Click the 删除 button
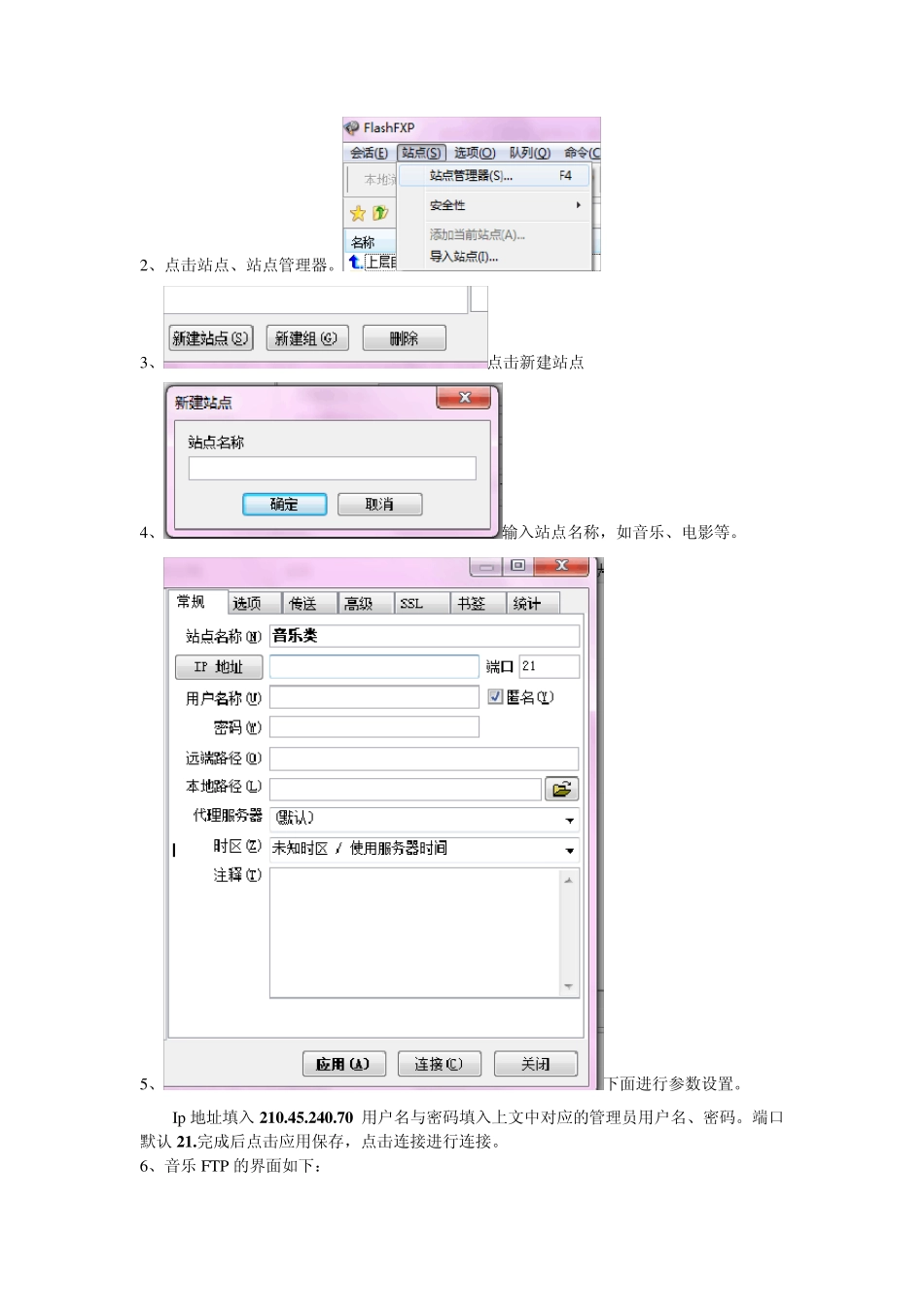 pos(404,337)
